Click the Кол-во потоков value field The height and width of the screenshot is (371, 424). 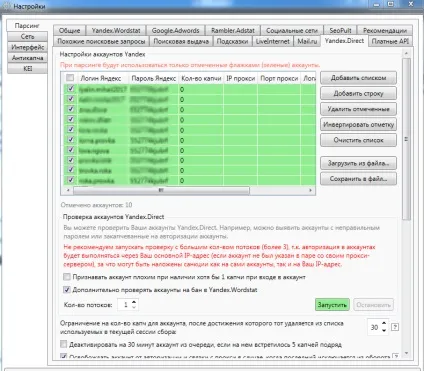click(x=125, y=305)
